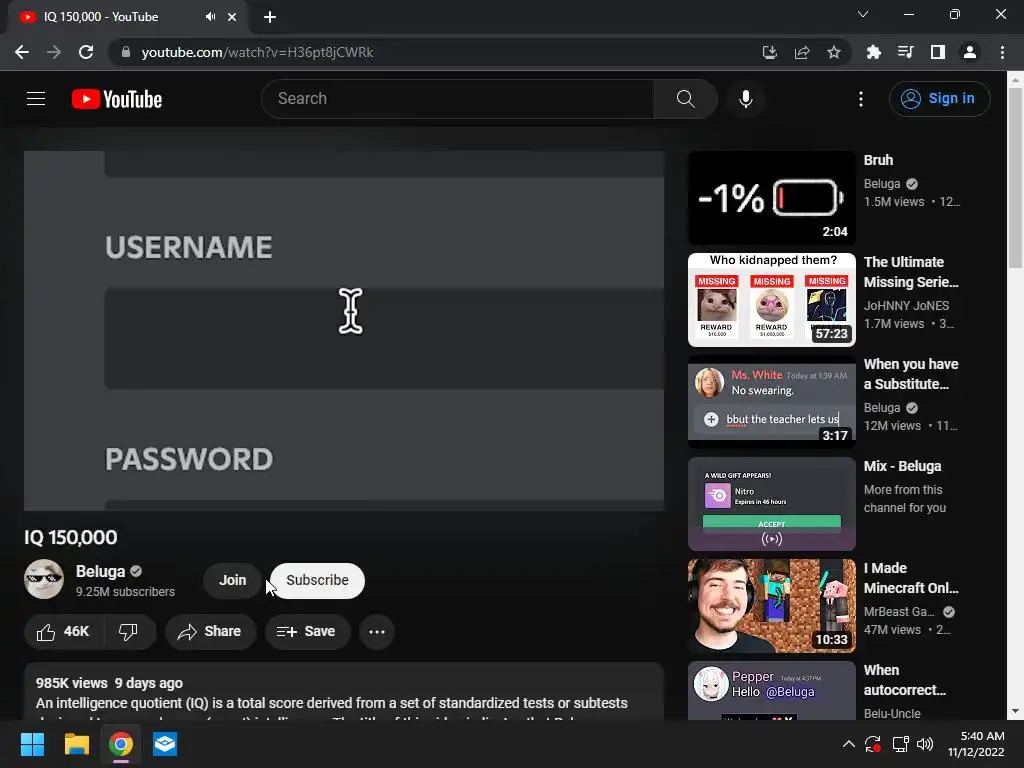Show hidden system tray icons

848,744
